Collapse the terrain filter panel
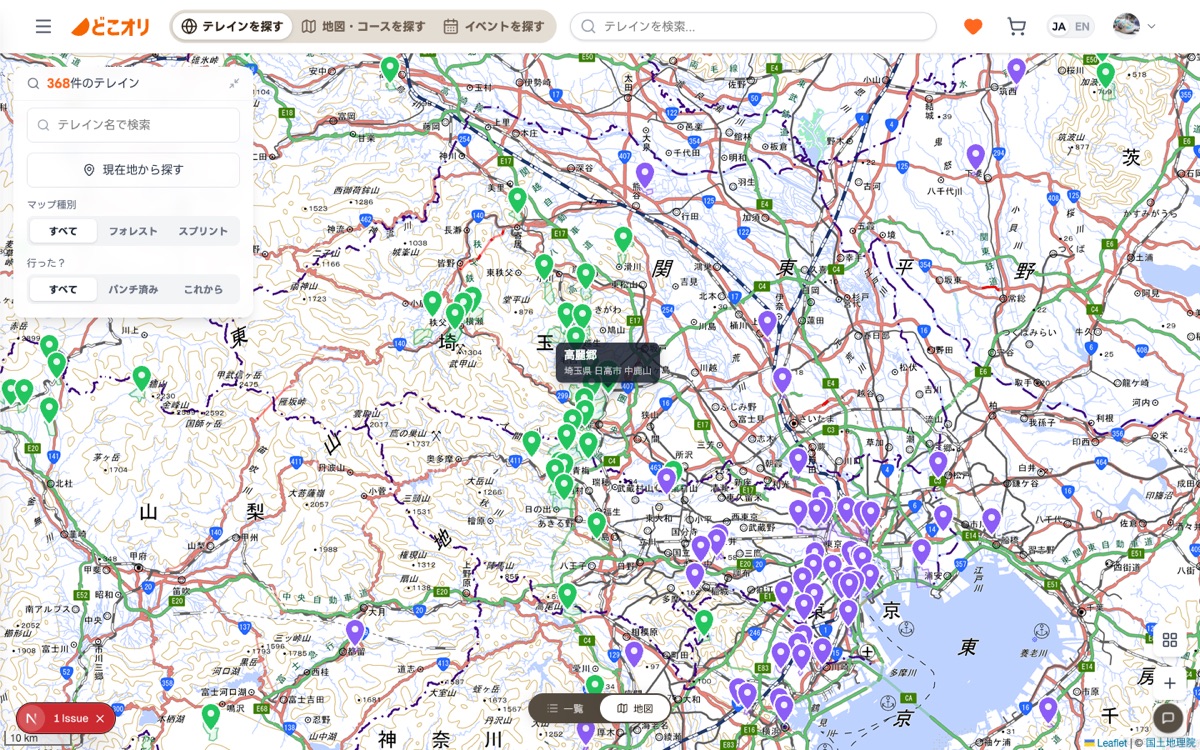Image resolution: width=1200 pixels, height=750 pixels. point(234,83)
